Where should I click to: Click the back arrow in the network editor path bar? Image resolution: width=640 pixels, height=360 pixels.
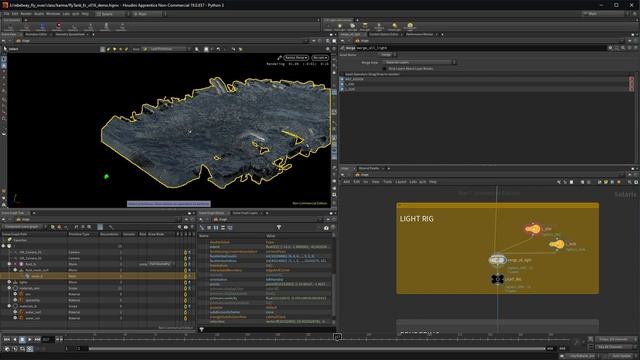343,175
